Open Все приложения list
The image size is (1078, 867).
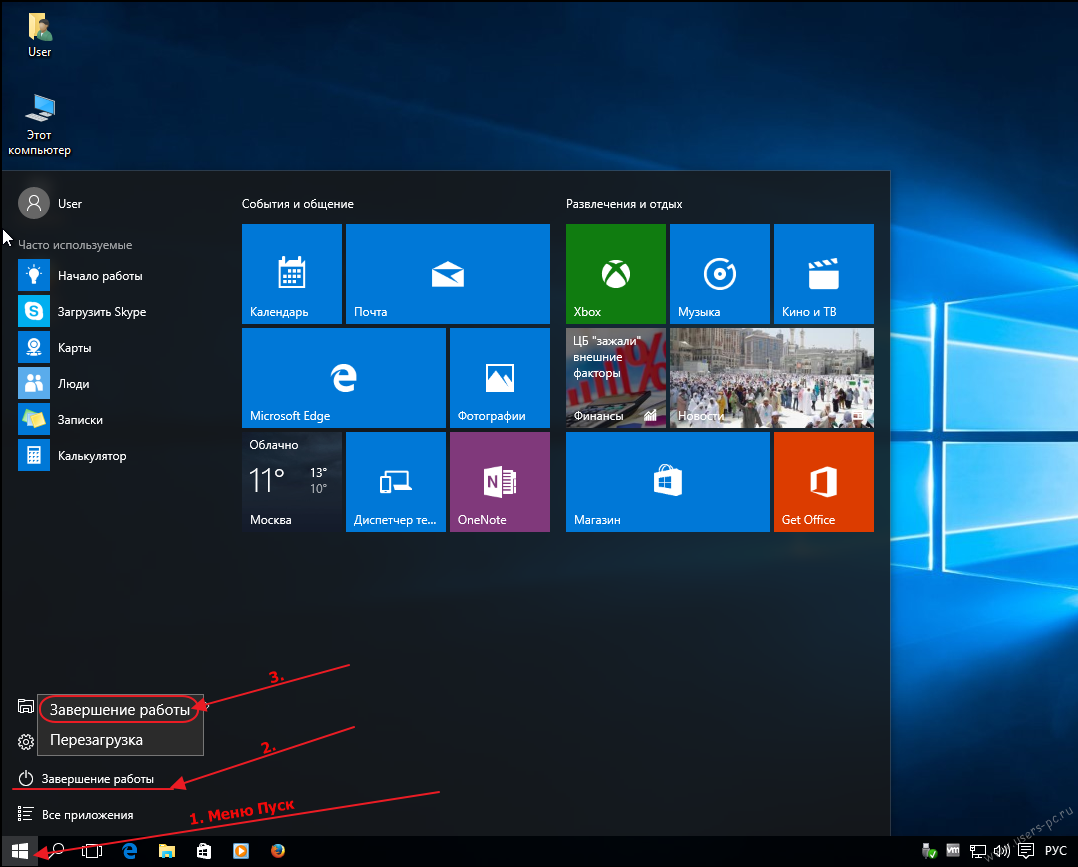pyautogui.click(x=76, y=815)
